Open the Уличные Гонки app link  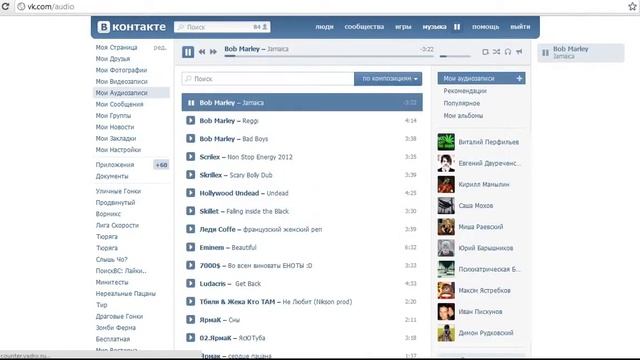coord(118,191)
